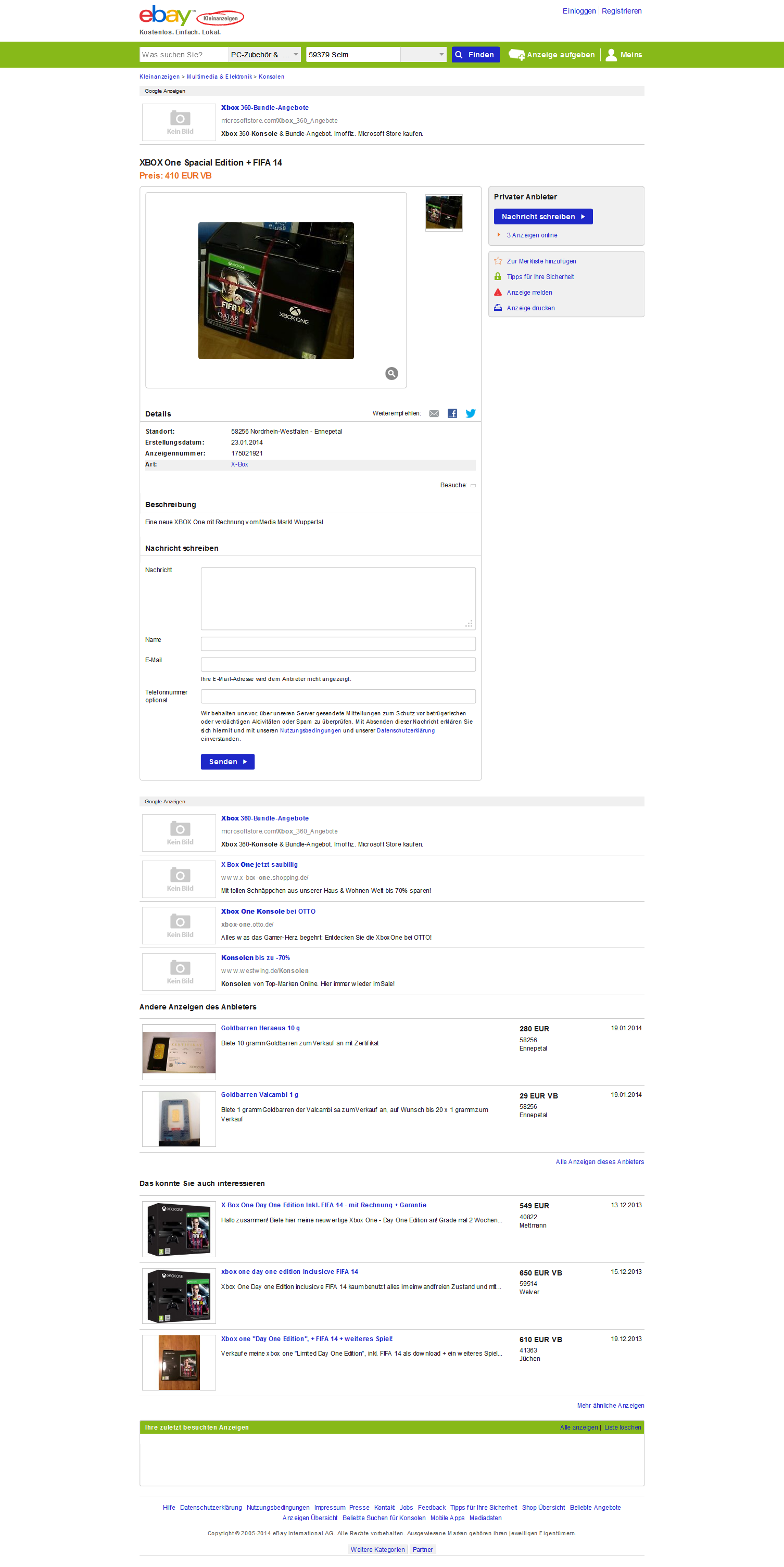The width and height of the screenshot is (784, 1567).
Task: Share listing on Twitter bird icon
Action: tap(470, 414)
